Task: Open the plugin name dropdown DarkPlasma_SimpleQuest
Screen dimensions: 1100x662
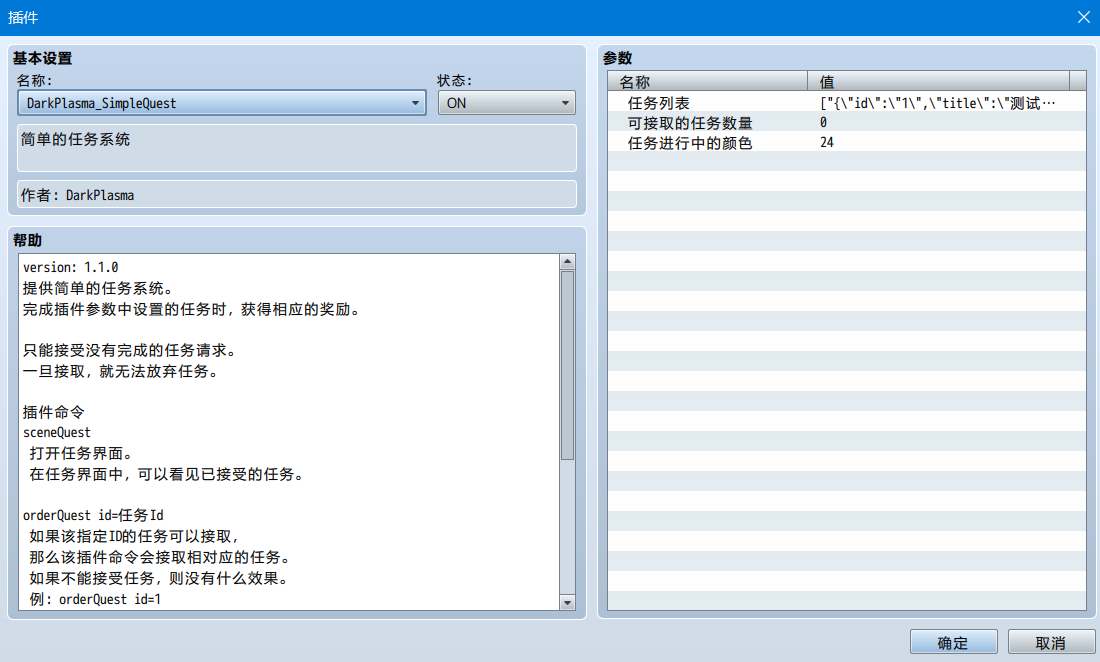Action: click(x=222, y=103)
